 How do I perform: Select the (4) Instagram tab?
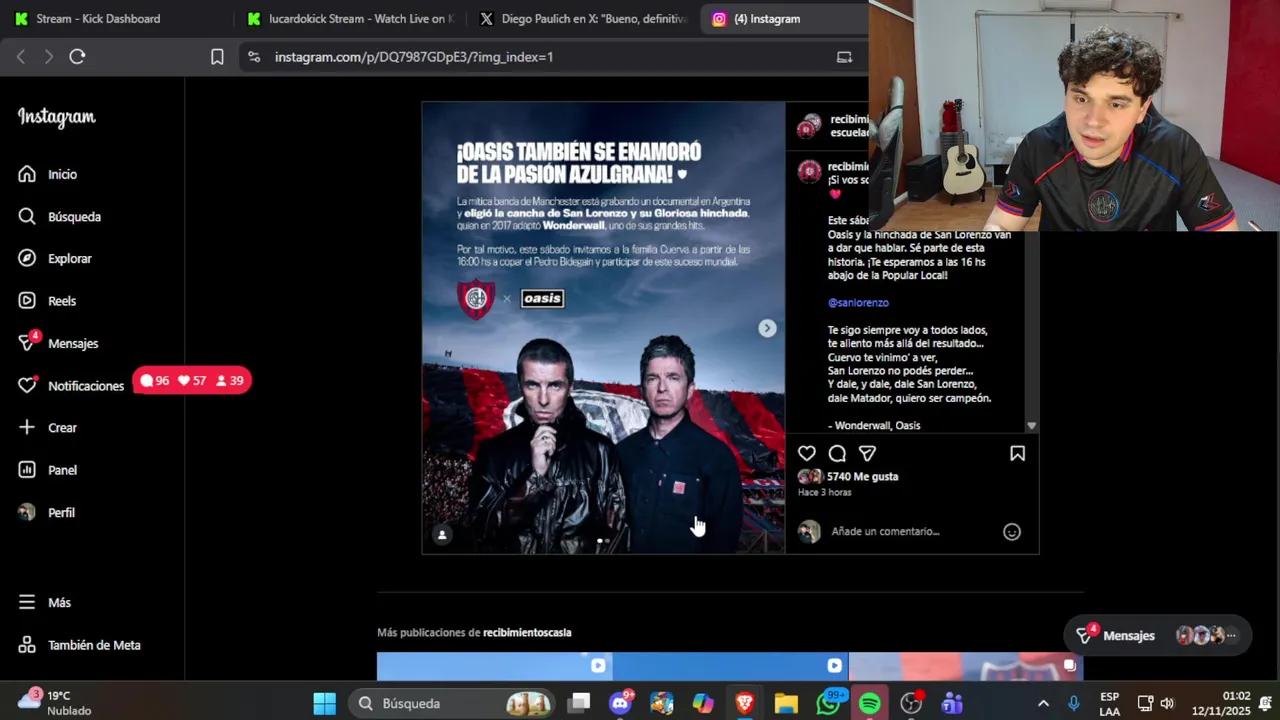tap(782, 19)
